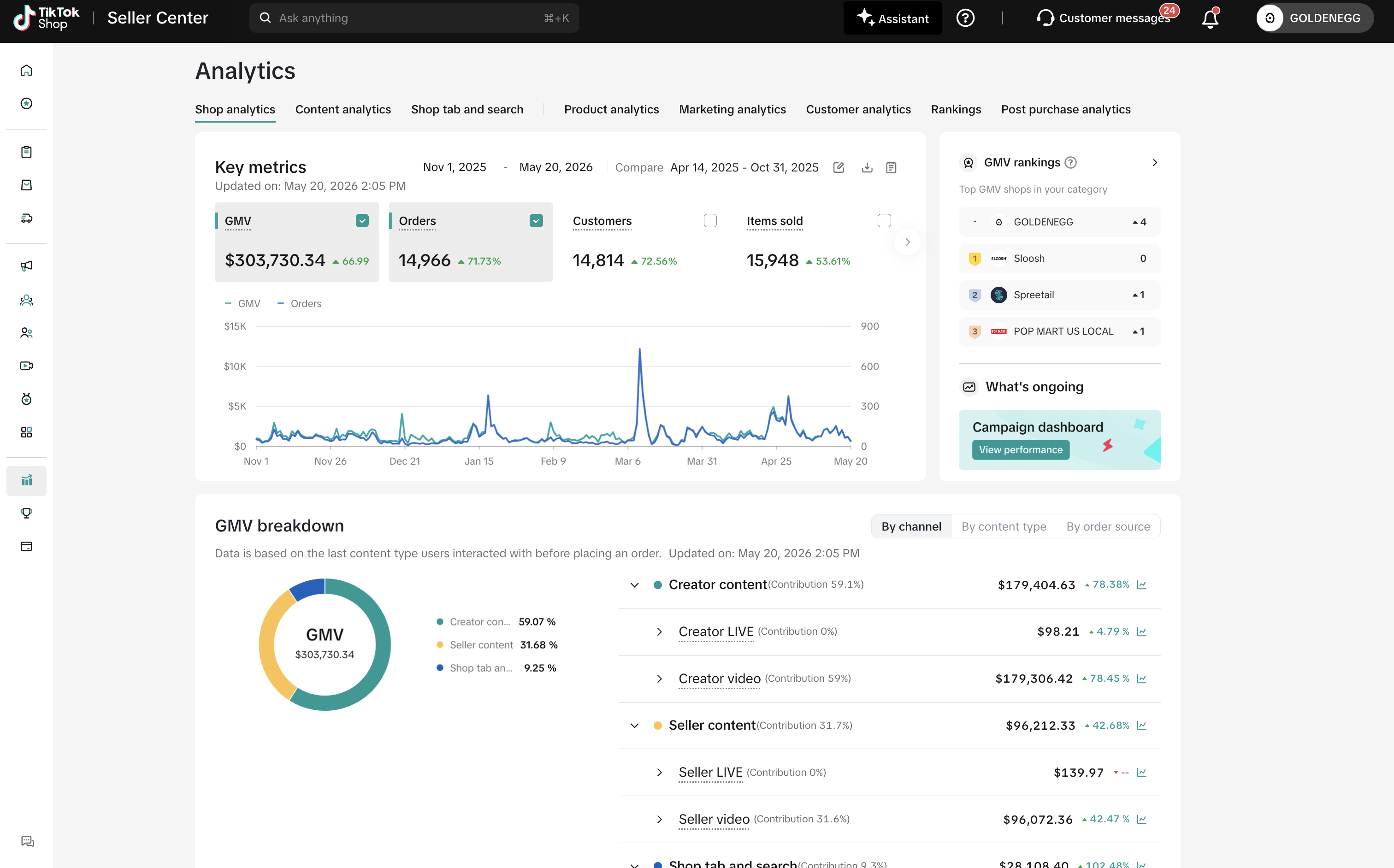
Task: Open the metrics glossary document icon
Action: (891, 167)
